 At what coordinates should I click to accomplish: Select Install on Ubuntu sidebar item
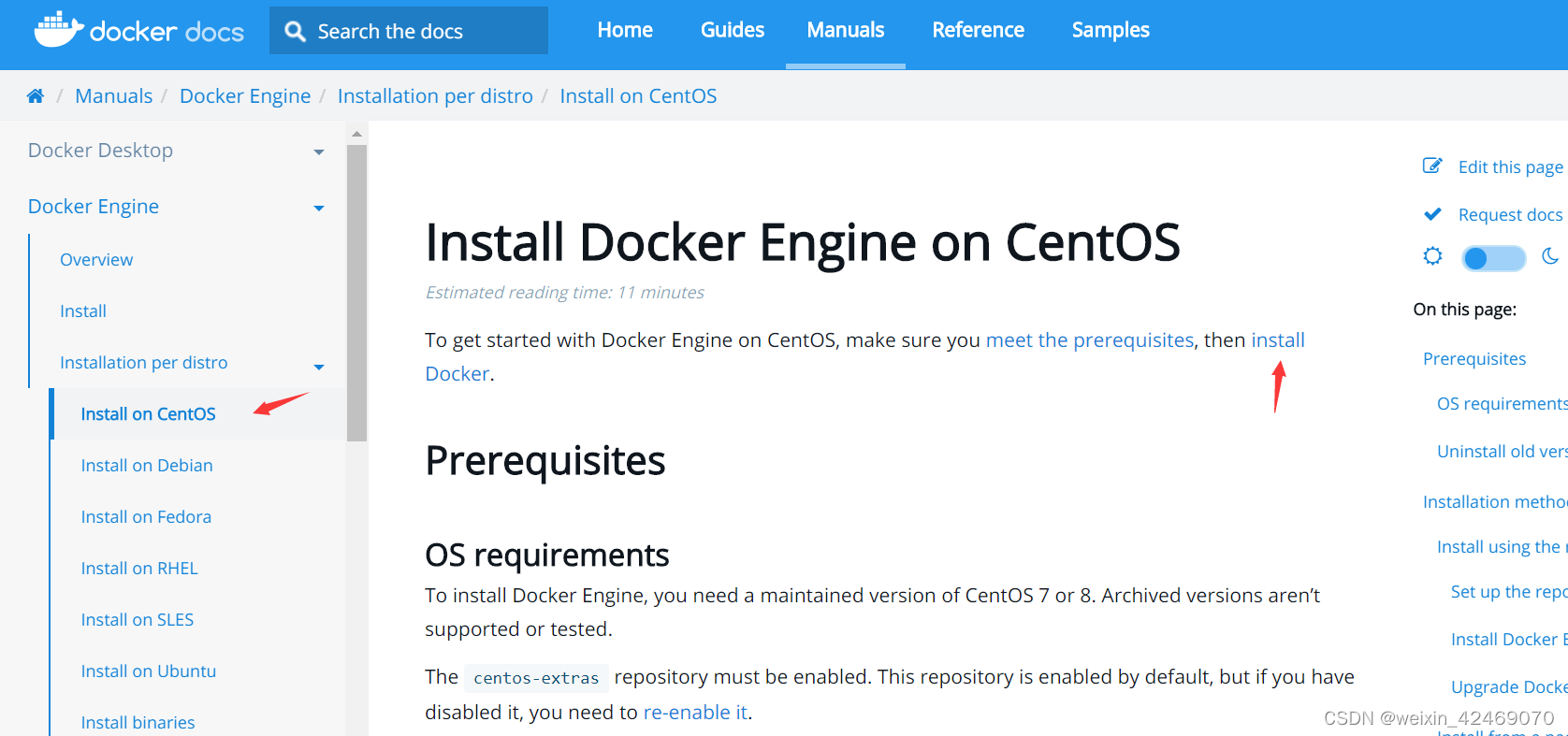click(x=149, y=671)
